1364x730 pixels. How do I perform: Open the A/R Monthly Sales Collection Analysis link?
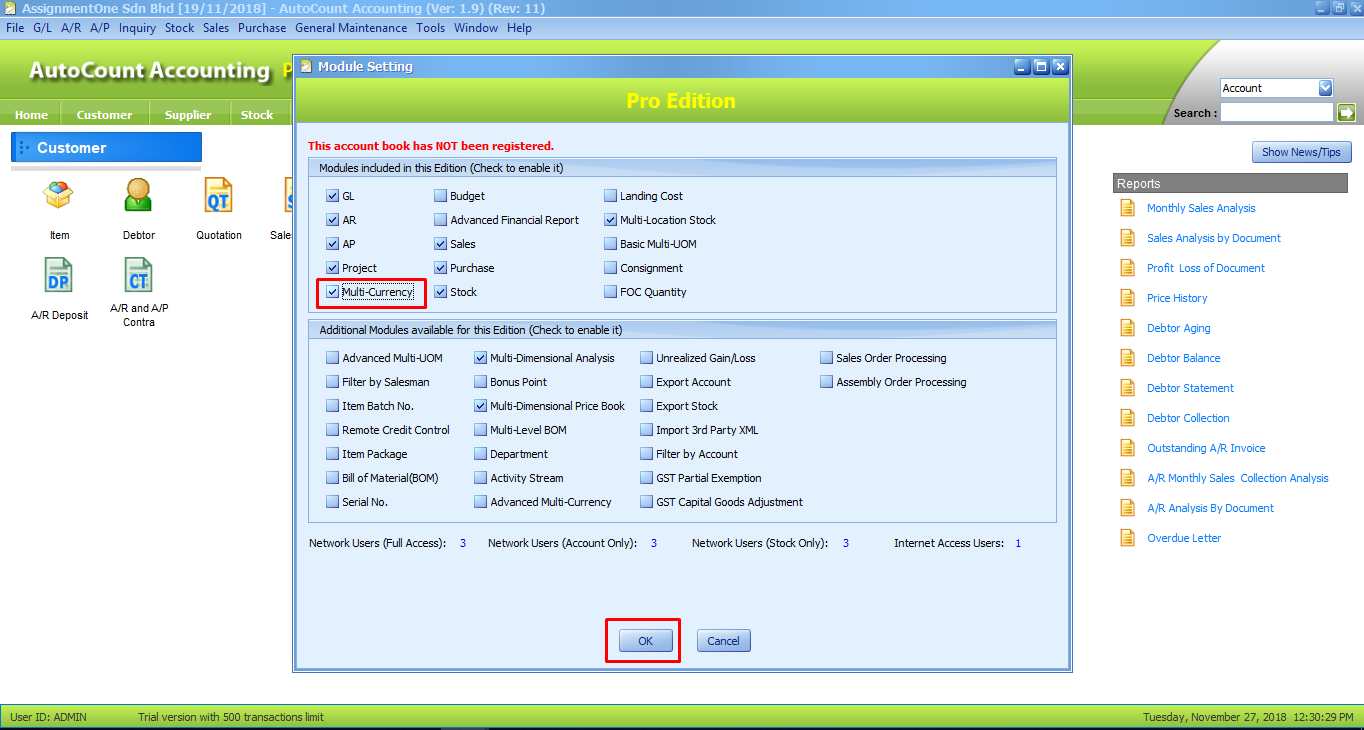click(x=1238, y=478)
